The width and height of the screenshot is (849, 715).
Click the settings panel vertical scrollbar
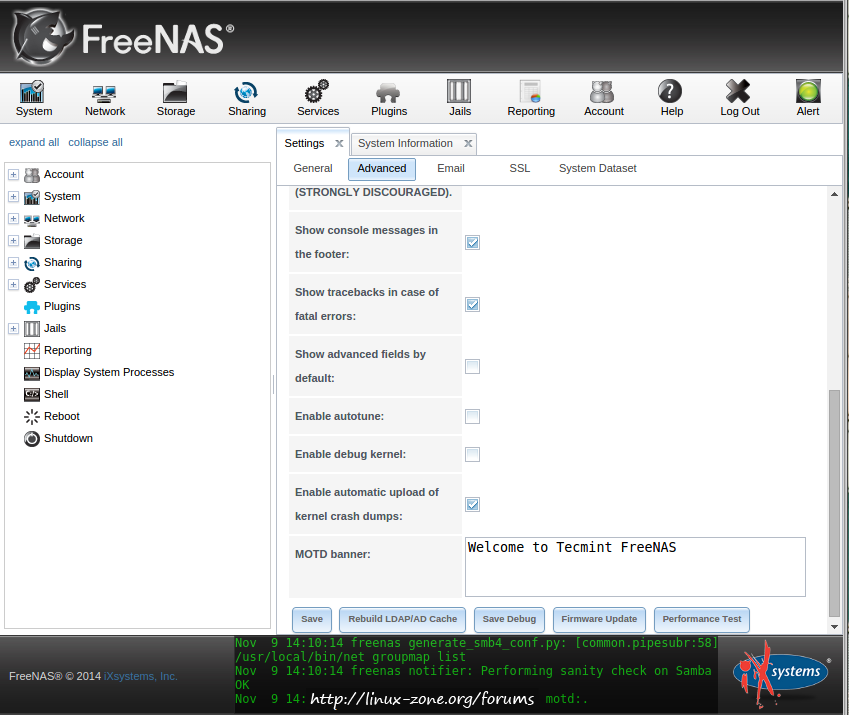point(835,500)
